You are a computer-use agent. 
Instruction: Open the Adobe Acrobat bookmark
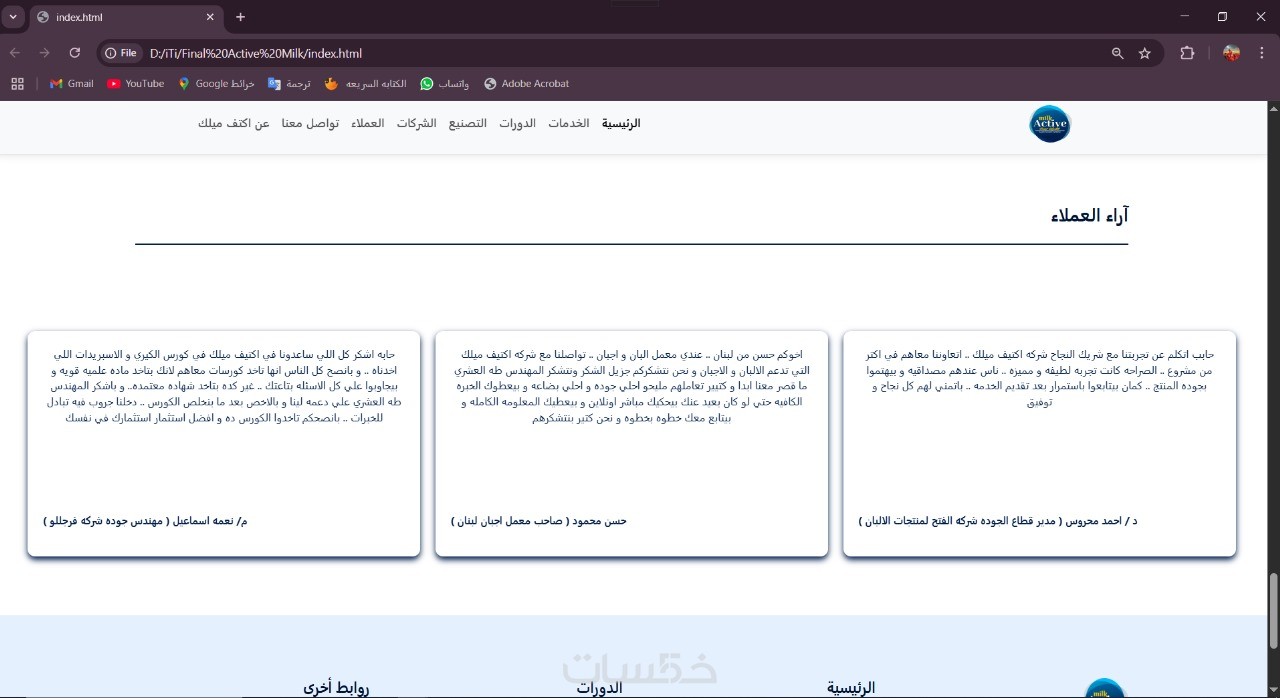[x=526, y=84]
